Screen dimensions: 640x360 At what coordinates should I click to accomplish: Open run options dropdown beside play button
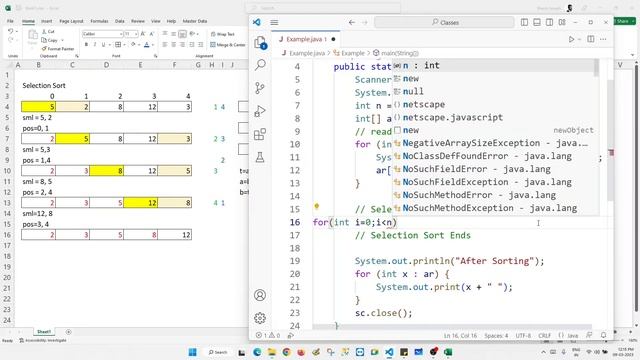click(579, 39)
